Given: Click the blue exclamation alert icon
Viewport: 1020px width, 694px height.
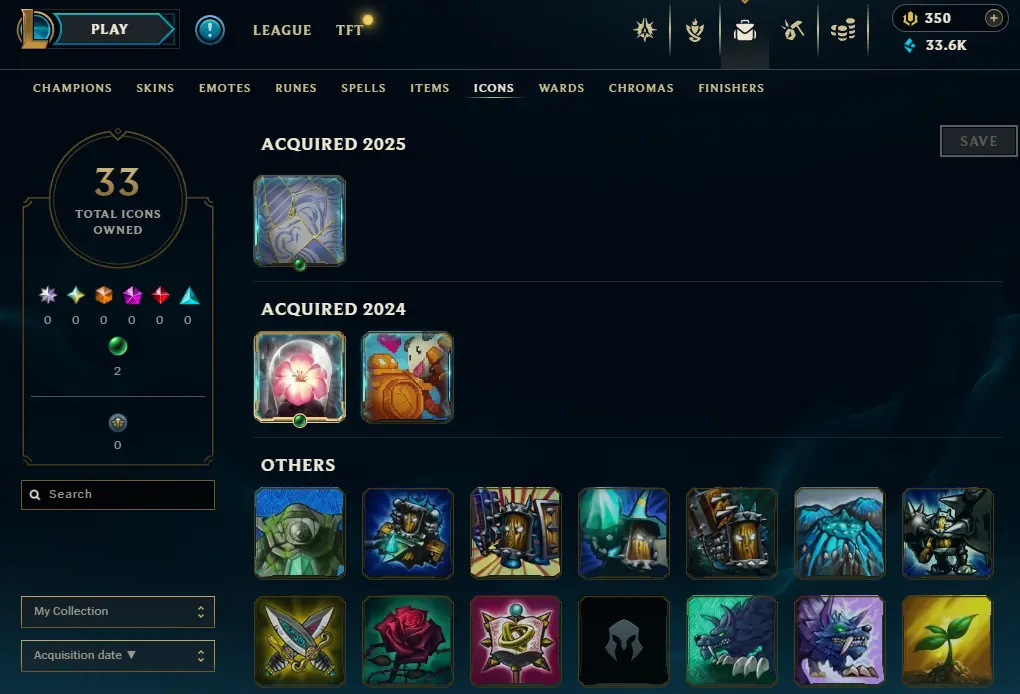Looking at the screenshot, I should [209, 30].
